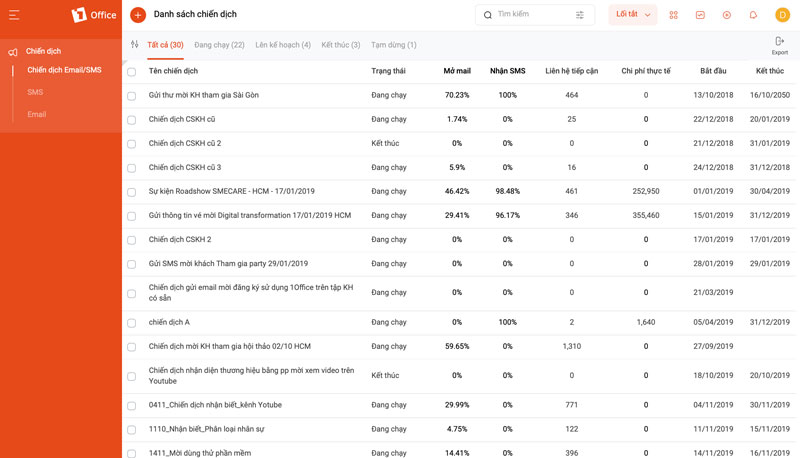Open user avatar D profile
800x458 pixels.
click(x=782, y=15)
